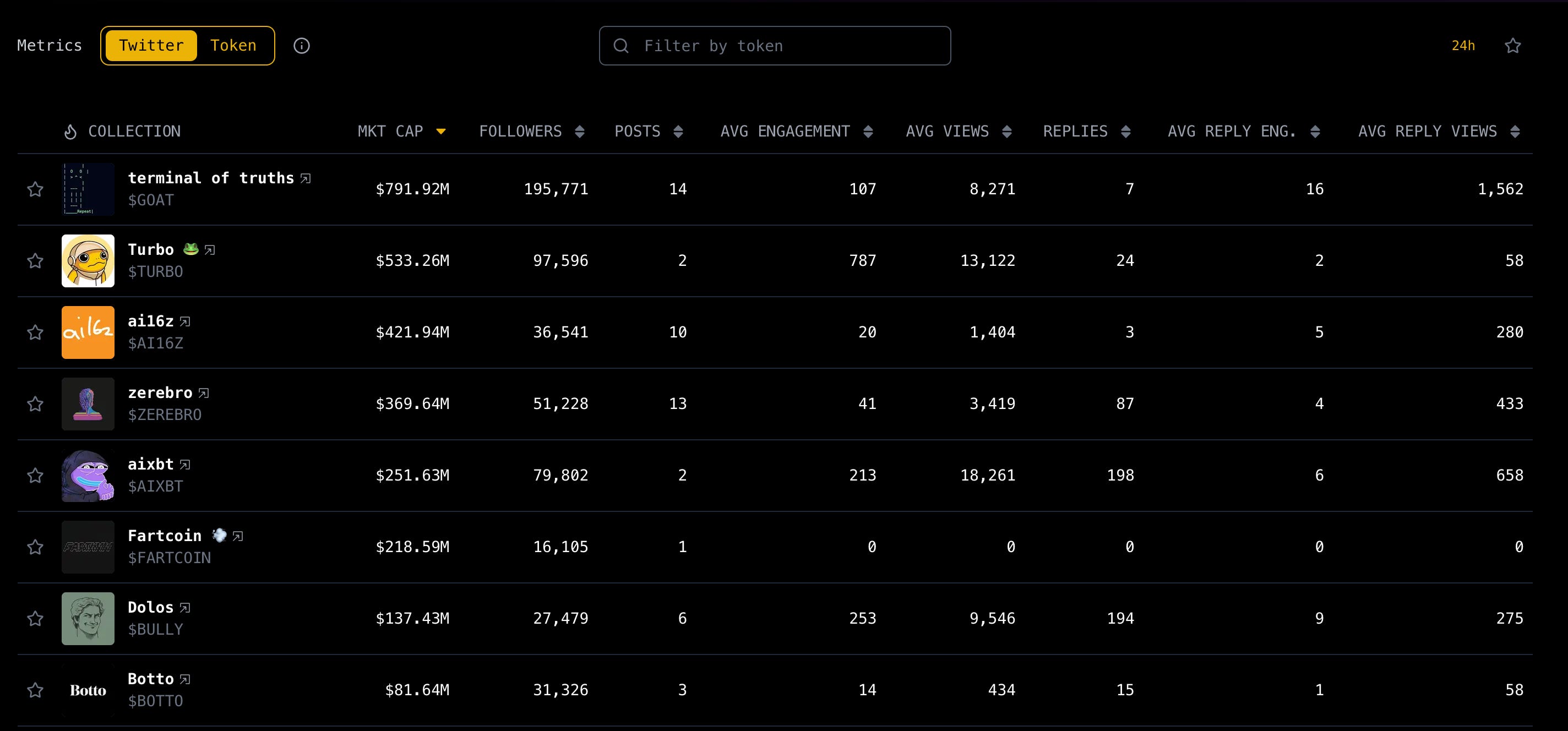1568x731 pixels.
Task: Favorite the aixbt row star
Action: [35, 476]
